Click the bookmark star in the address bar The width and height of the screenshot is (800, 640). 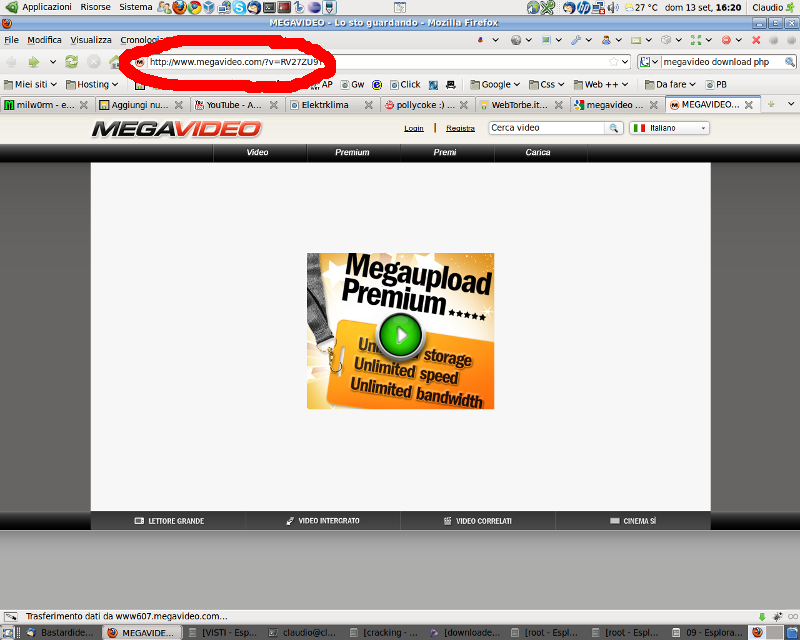(x=613, y=62)
